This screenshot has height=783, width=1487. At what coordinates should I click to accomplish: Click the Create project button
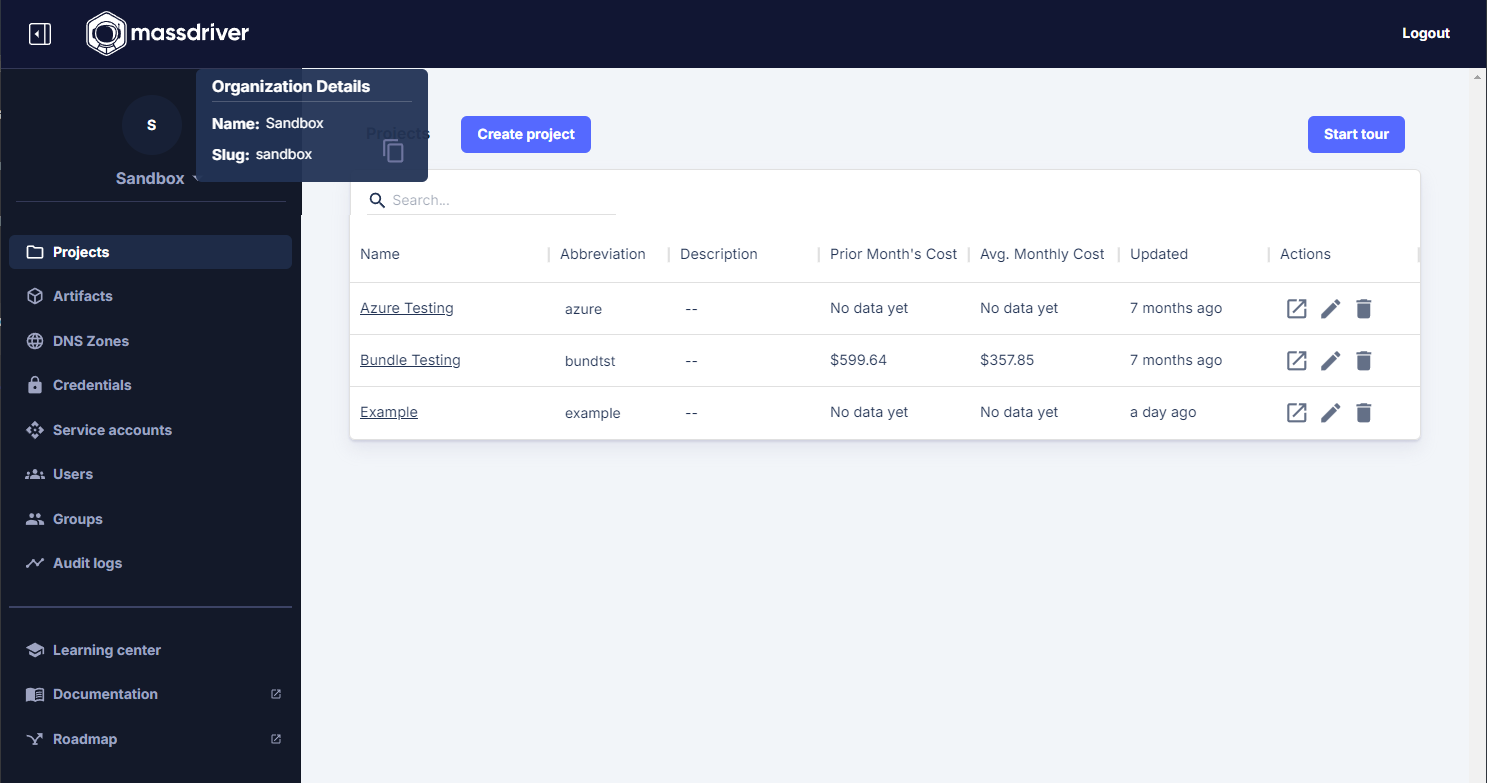click(x=525, y=134)
